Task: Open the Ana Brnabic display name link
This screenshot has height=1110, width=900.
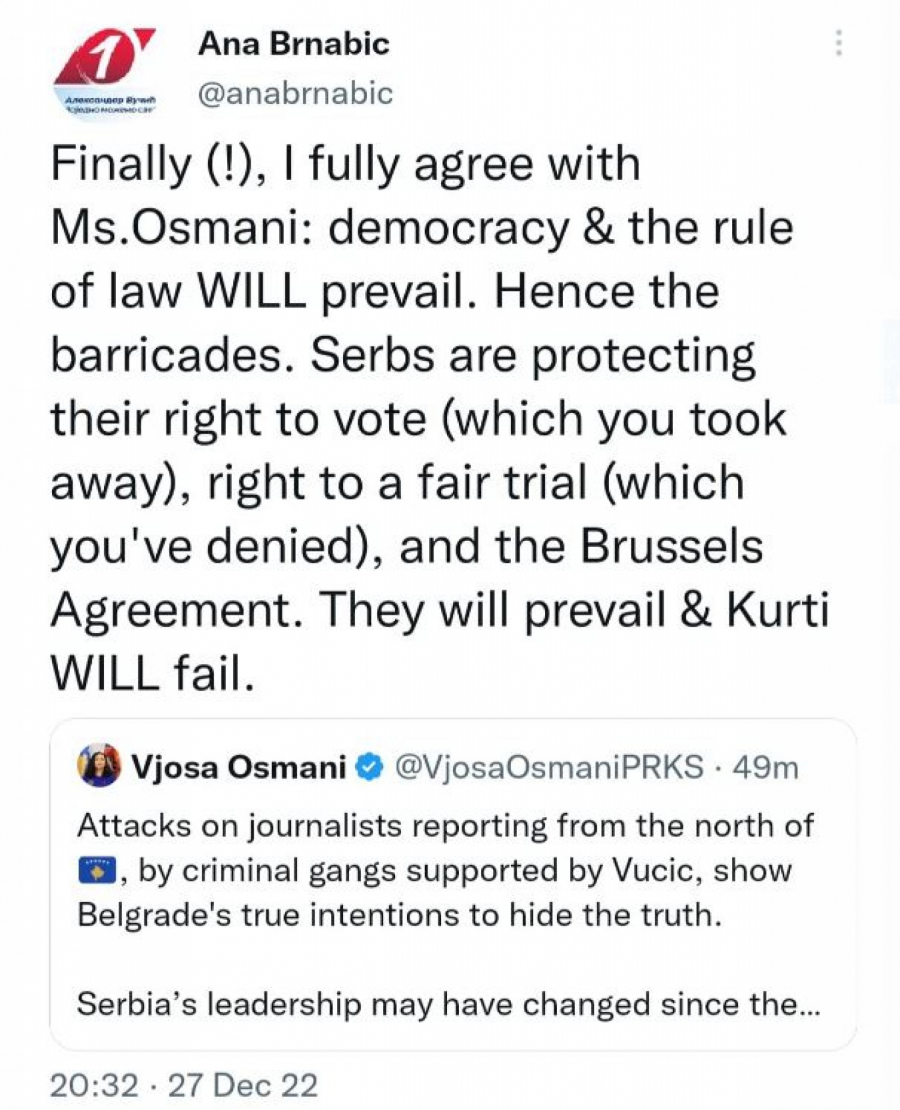Action: point(293,43)
